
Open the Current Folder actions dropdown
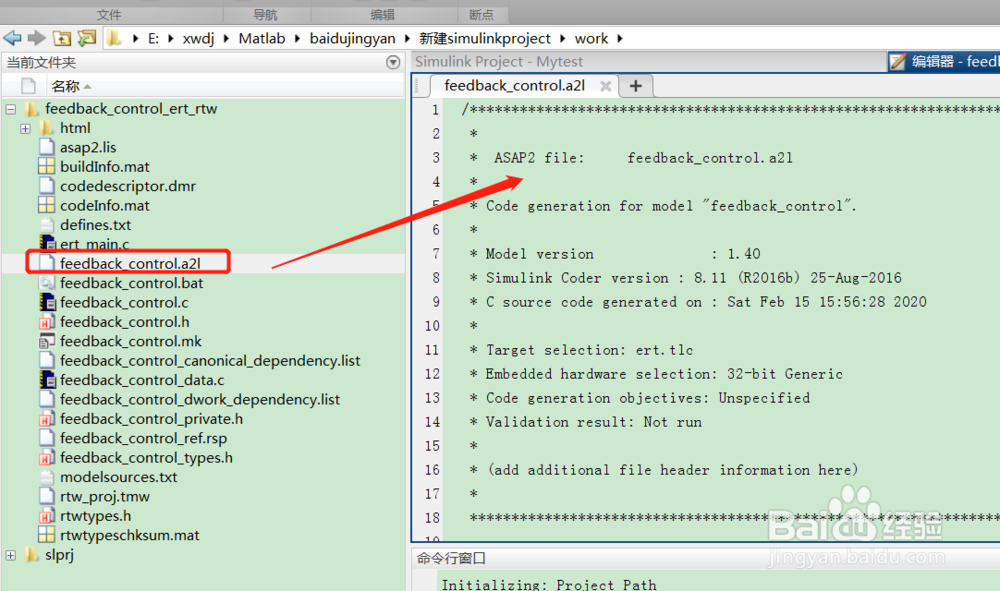click(393, 62)
